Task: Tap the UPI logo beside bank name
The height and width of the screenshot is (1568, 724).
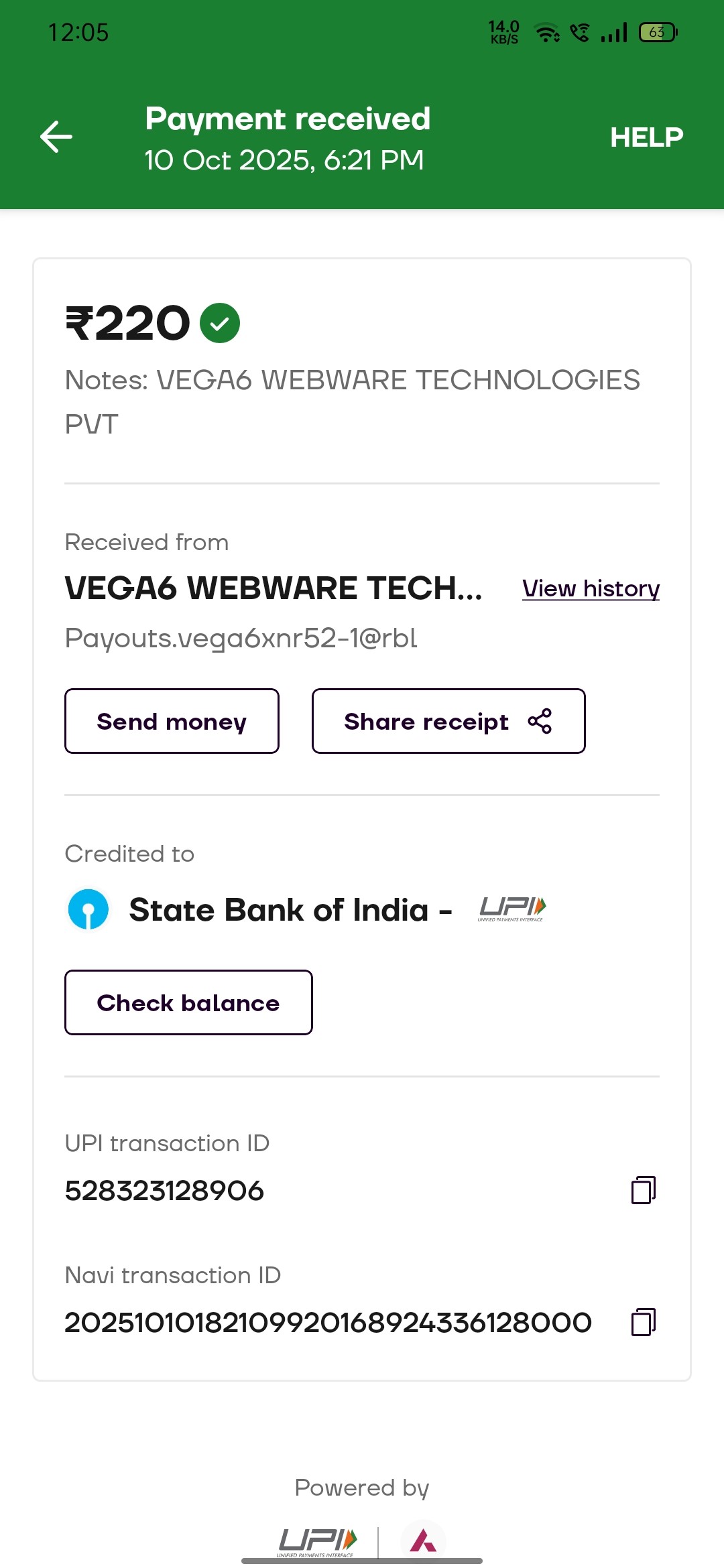Action: click(512, 909)
